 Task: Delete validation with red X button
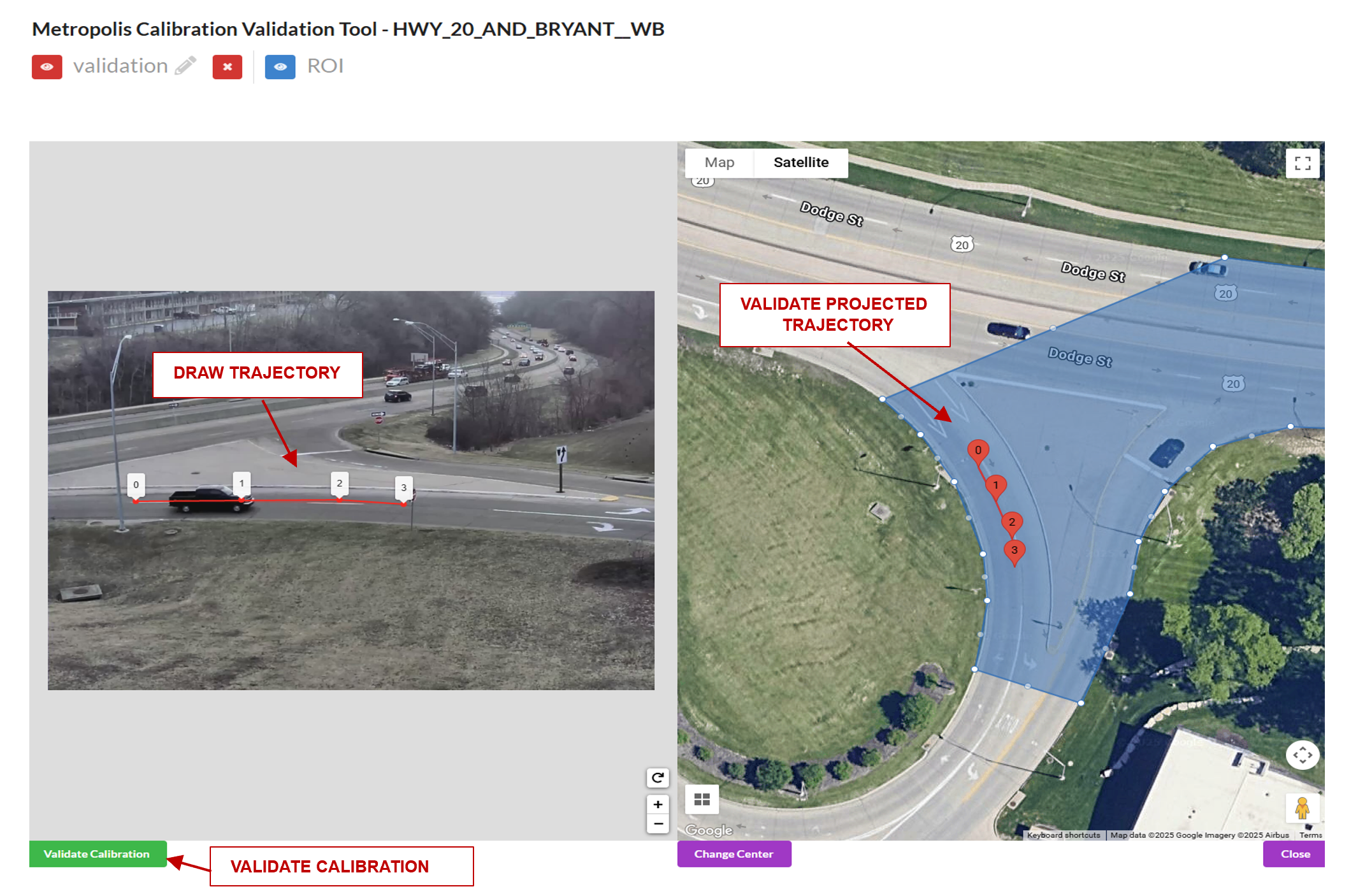tap(227, 67)
